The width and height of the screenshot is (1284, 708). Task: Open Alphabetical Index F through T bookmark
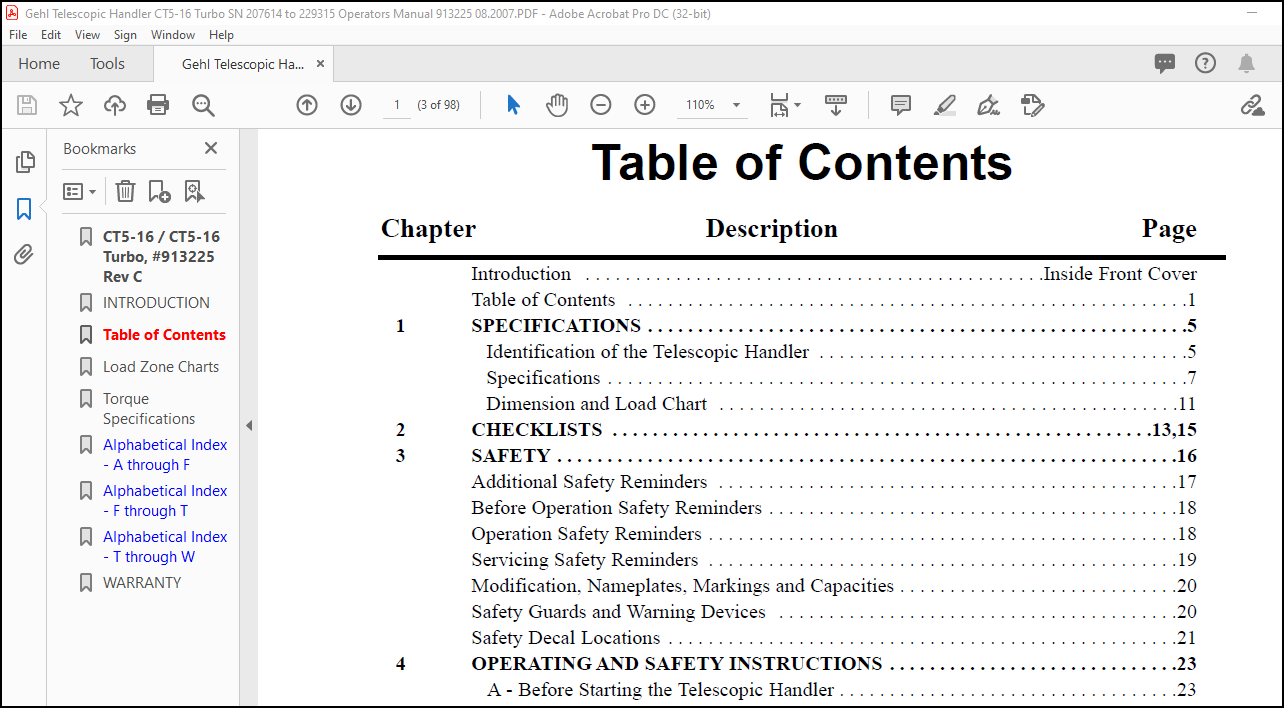[x=165, y=500]
